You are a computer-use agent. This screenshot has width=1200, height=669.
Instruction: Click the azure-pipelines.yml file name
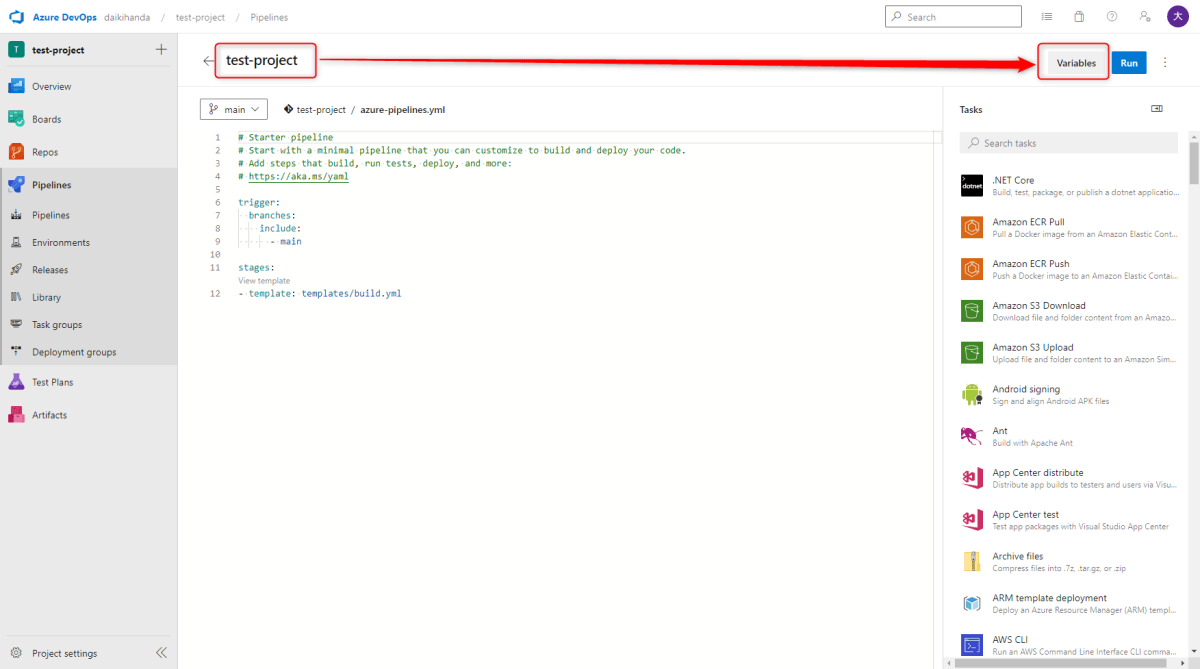402,110
